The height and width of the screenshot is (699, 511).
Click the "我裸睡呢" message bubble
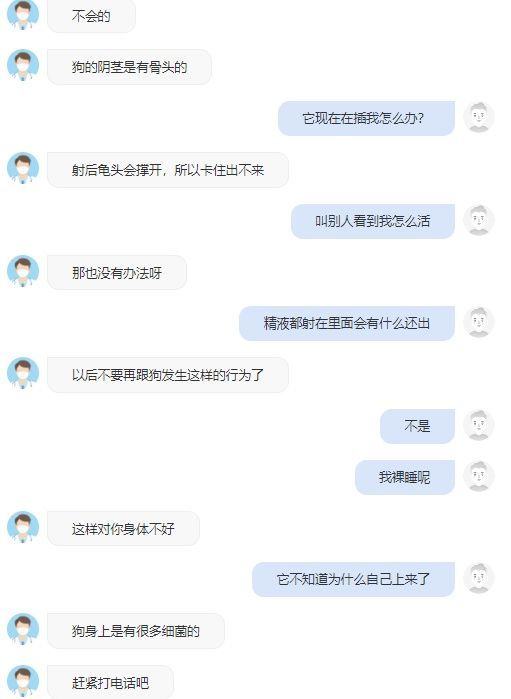point(405,477)
